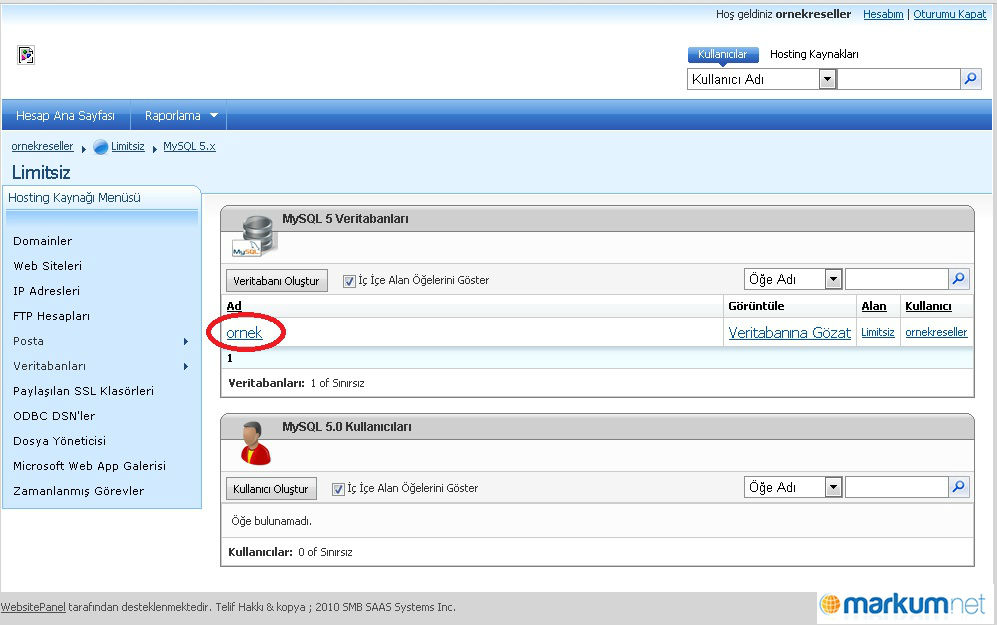Open Domainler in the sidebar

[x=43, y=241]
